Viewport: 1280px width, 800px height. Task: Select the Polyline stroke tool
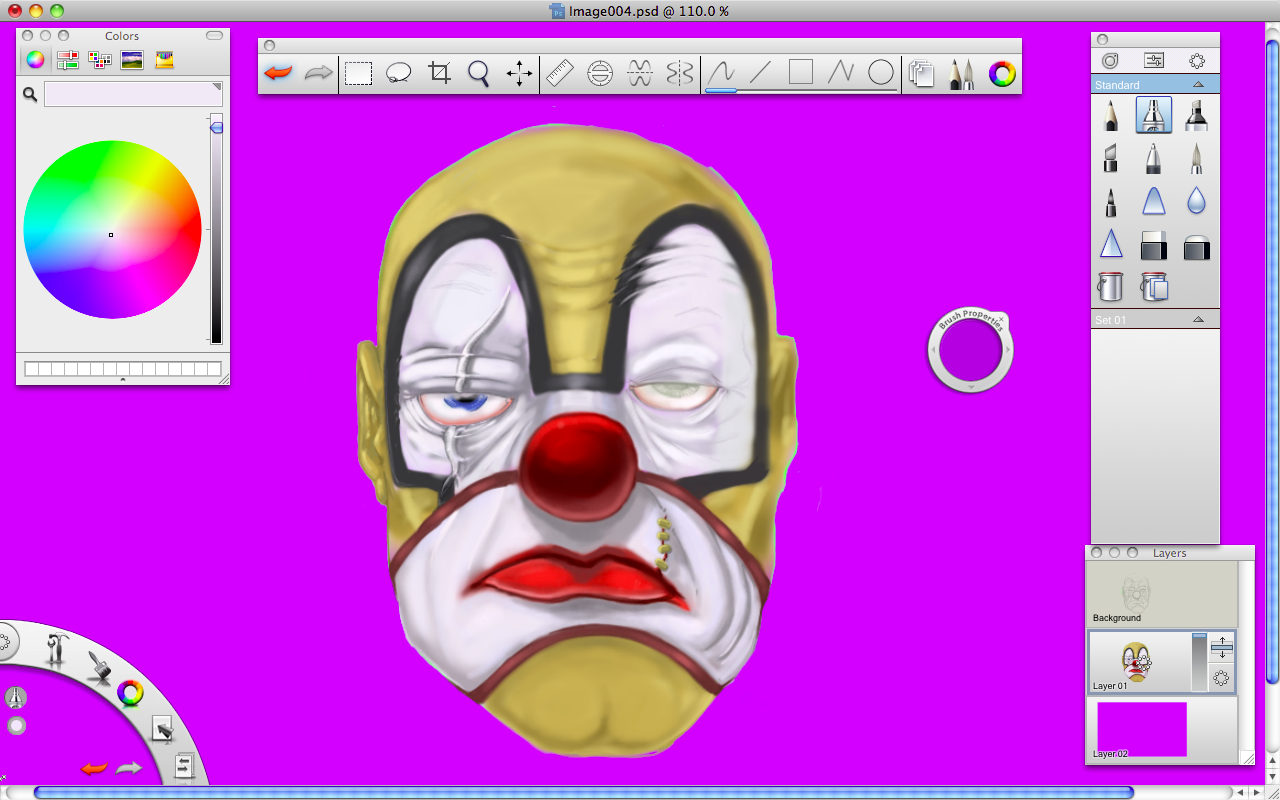coord(841,73)
